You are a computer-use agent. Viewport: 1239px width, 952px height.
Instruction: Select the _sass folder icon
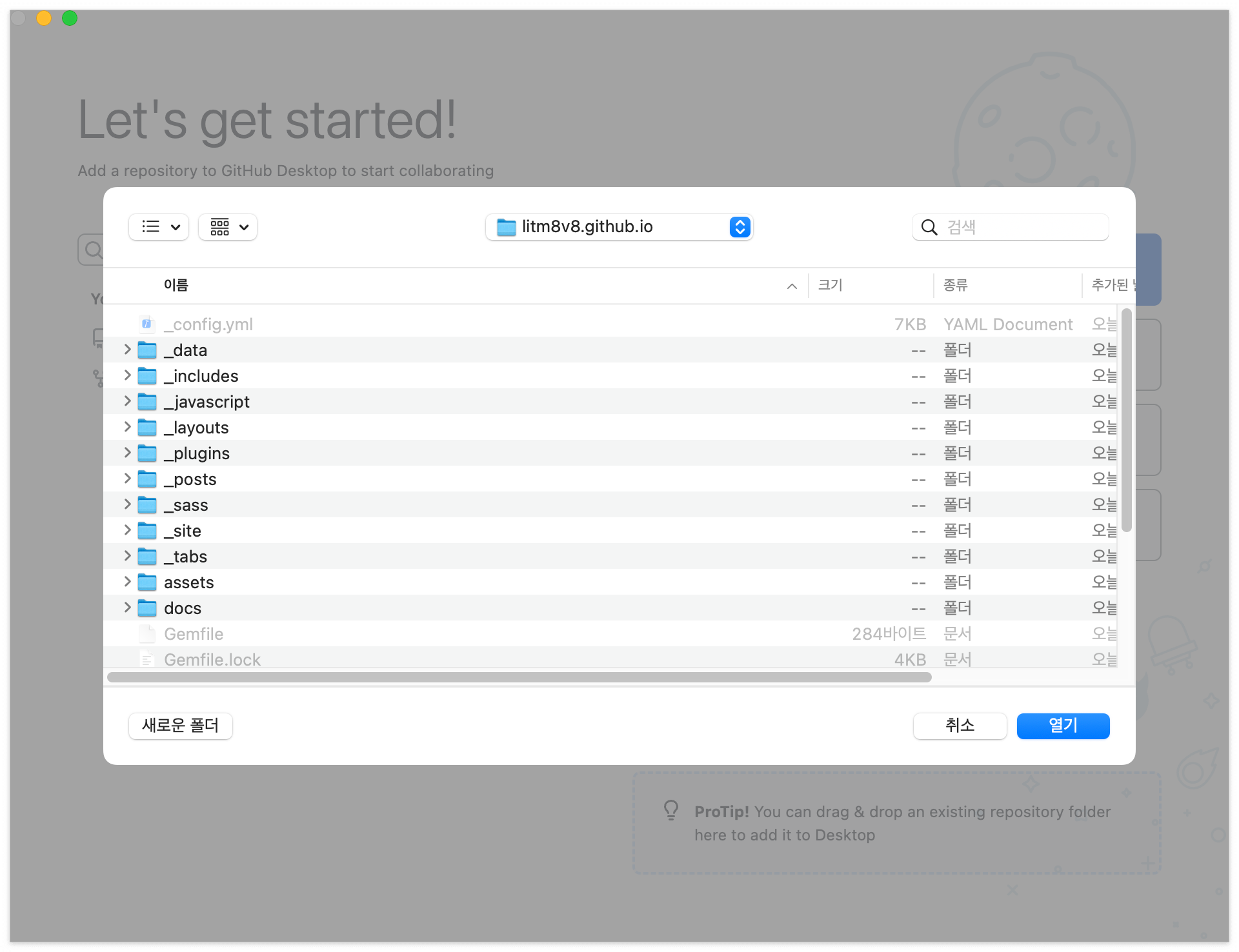(147, 505)
